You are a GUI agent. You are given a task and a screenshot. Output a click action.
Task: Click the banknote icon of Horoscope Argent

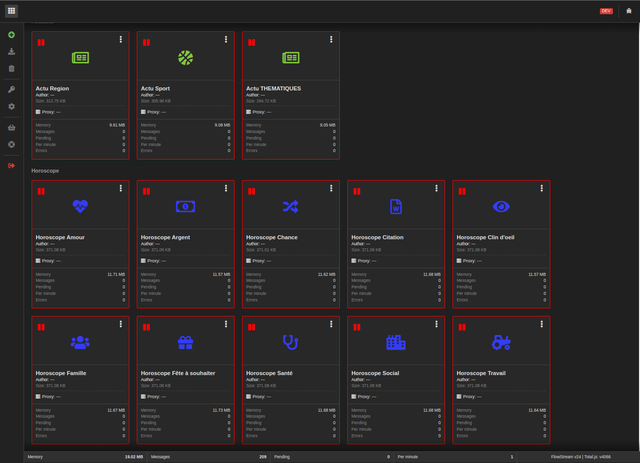(186, 207)
